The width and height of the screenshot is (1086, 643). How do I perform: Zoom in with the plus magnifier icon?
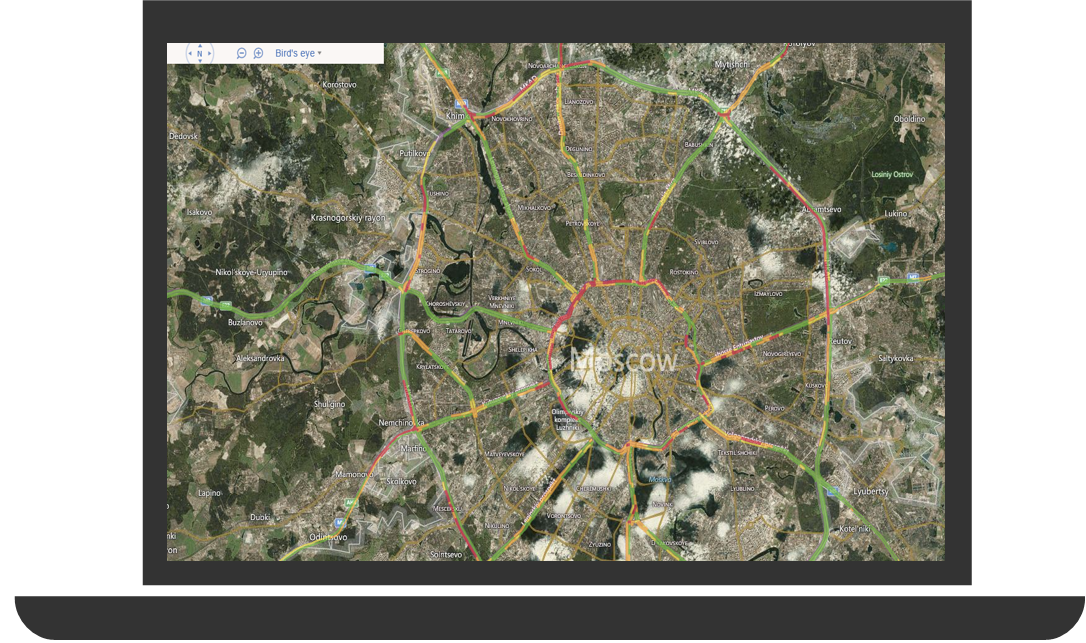(258, 51)
